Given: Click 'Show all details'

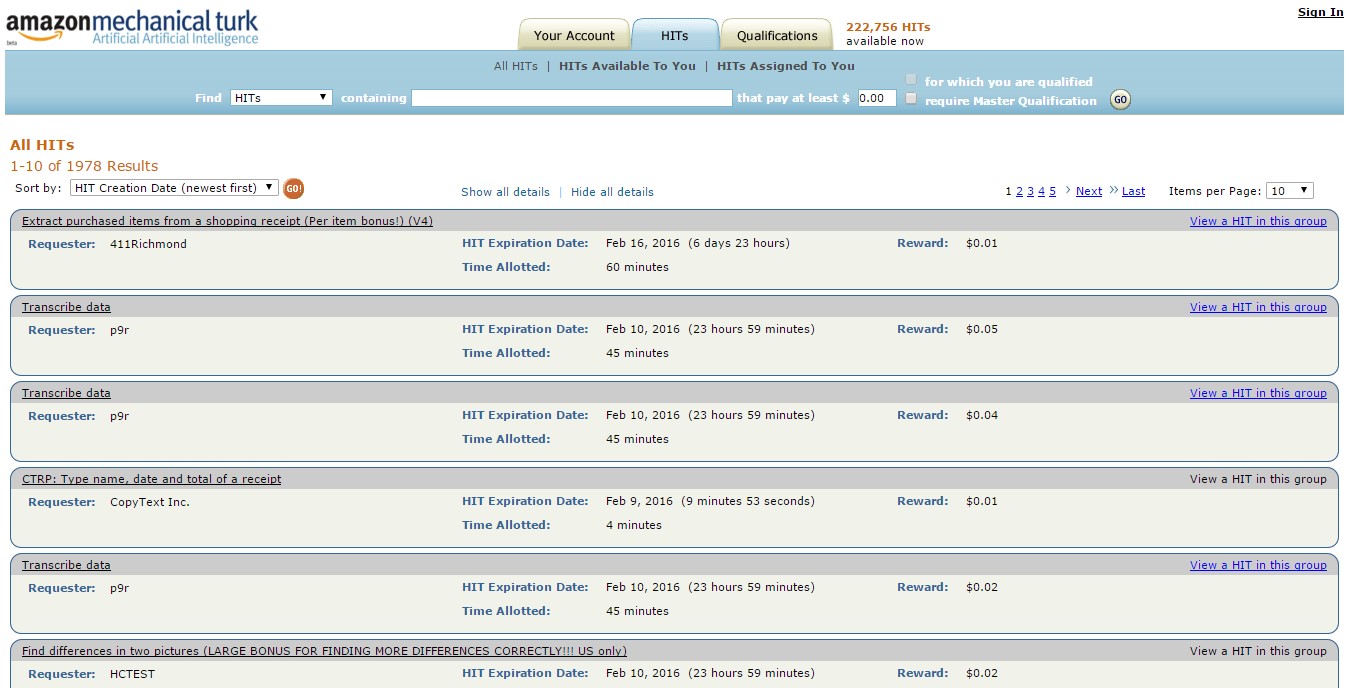Looking at the screenshot, I should click(504, 191).
